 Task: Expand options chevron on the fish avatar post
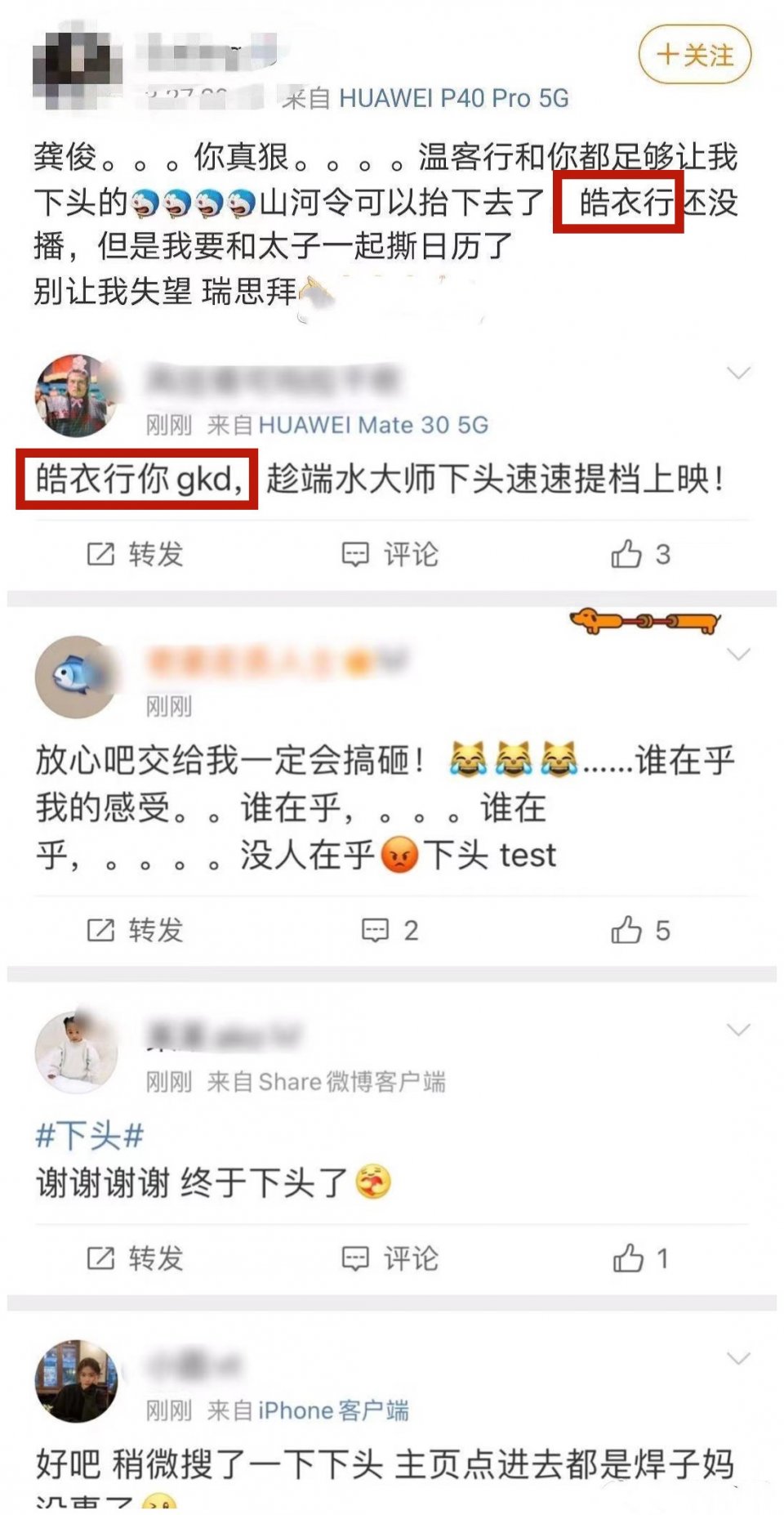738,655
